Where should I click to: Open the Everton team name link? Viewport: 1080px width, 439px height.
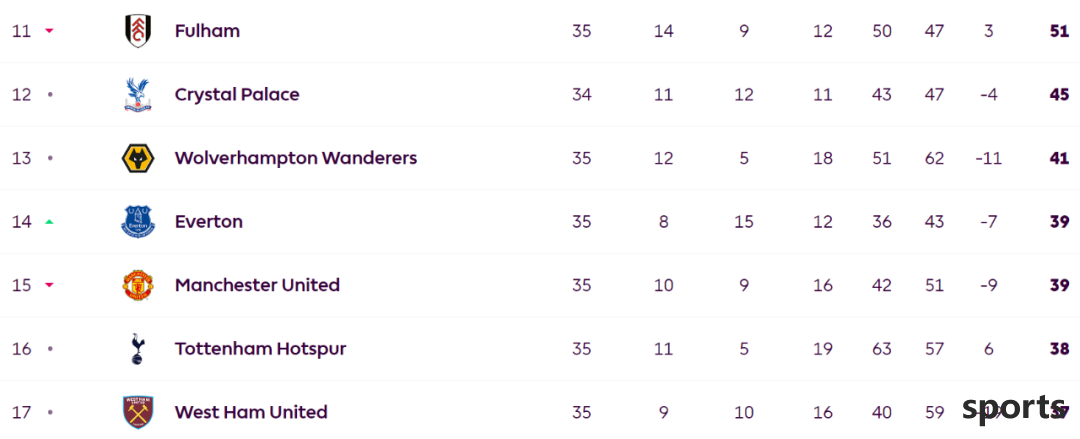[x=209, y=222]
